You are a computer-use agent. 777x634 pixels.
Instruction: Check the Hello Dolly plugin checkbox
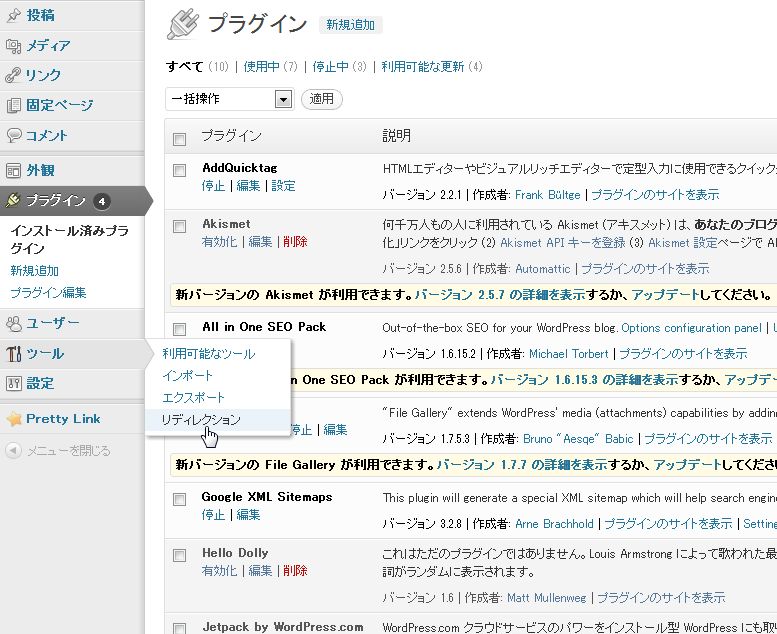click(179, 555)
